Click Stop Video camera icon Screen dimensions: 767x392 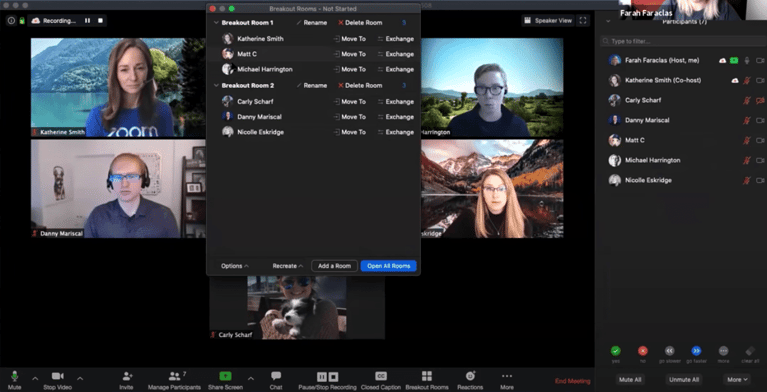pyautogui.click(x=58, y=376)
